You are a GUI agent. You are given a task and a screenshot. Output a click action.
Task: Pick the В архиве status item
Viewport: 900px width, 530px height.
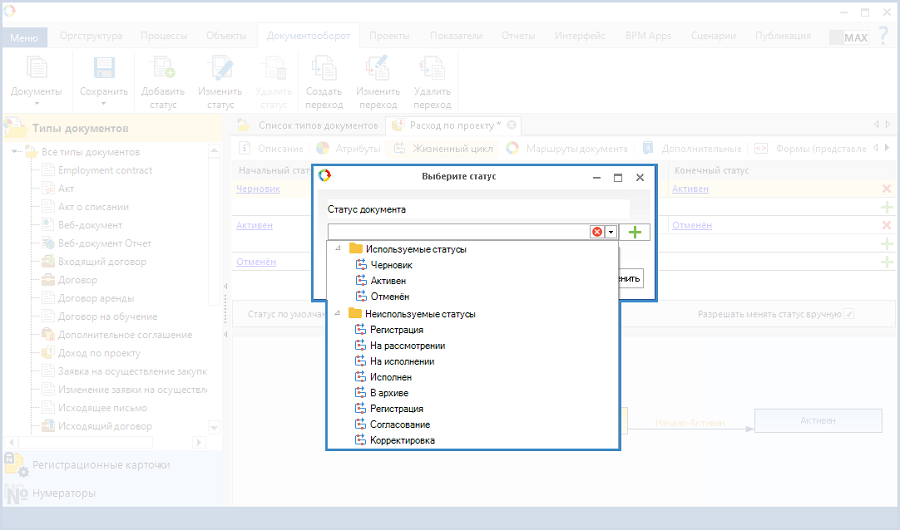click(x=389, y=393)
